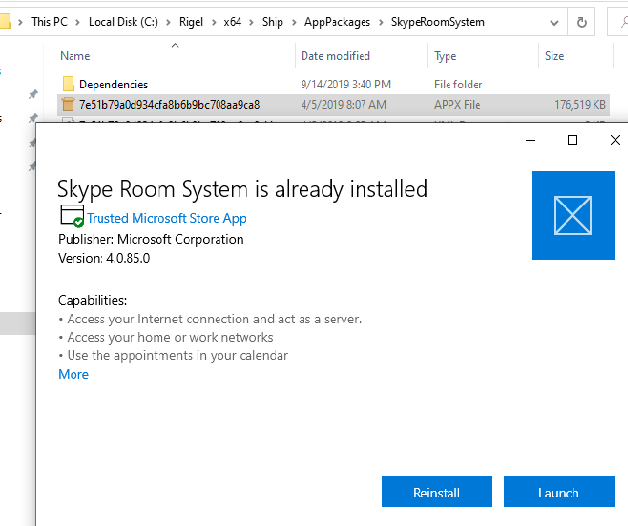Sort files by Type column
The width and height of the screenshot is (628, 526).
tap(445, 56)
